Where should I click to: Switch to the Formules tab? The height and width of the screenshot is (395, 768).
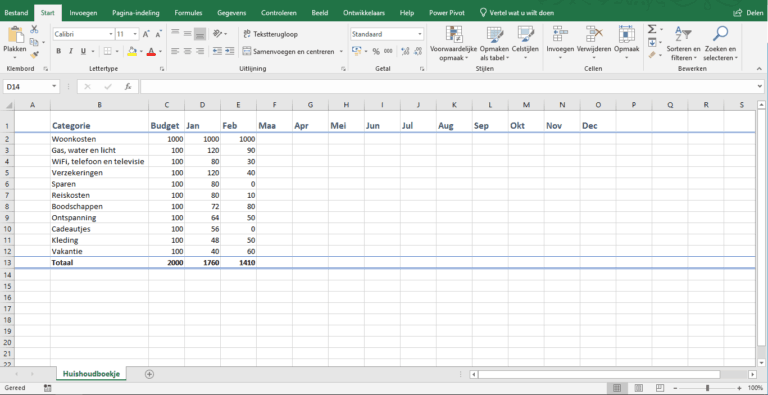[189, 13]
